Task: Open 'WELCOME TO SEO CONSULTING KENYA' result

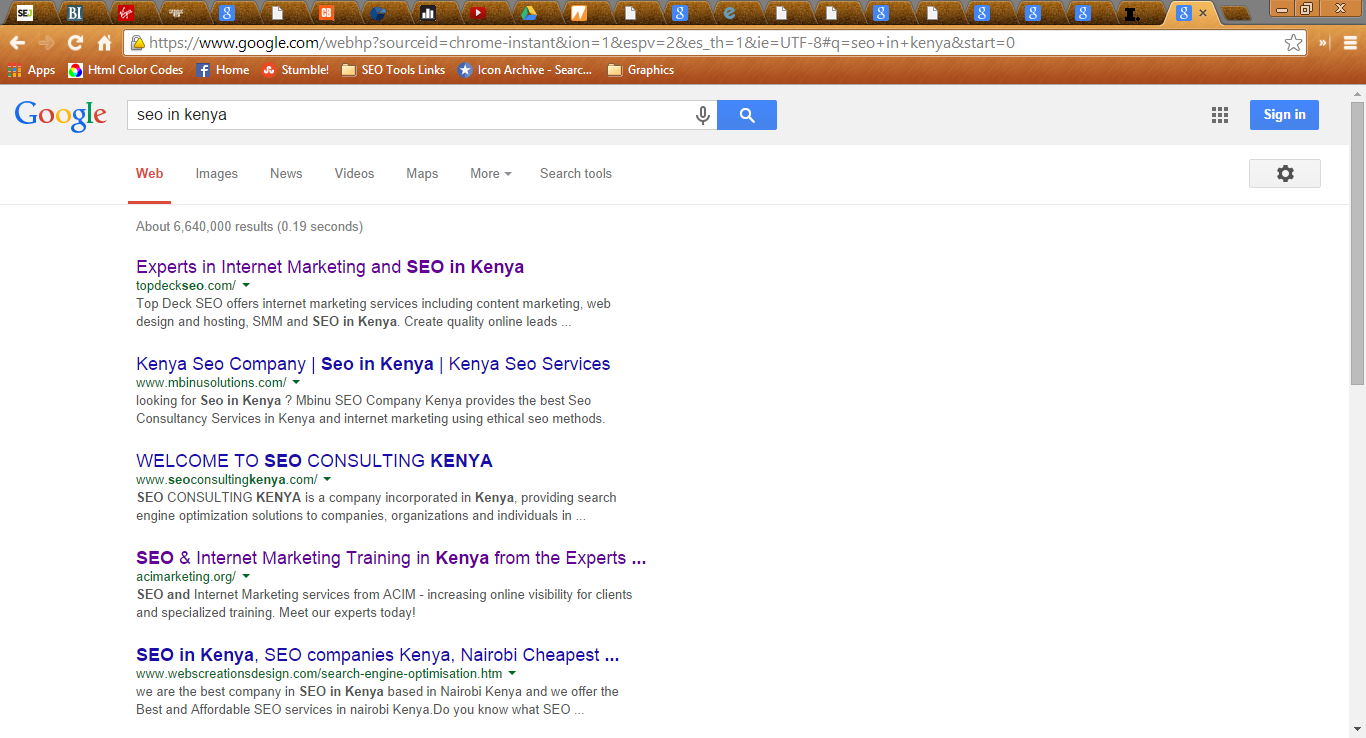Action: (314, 461)
